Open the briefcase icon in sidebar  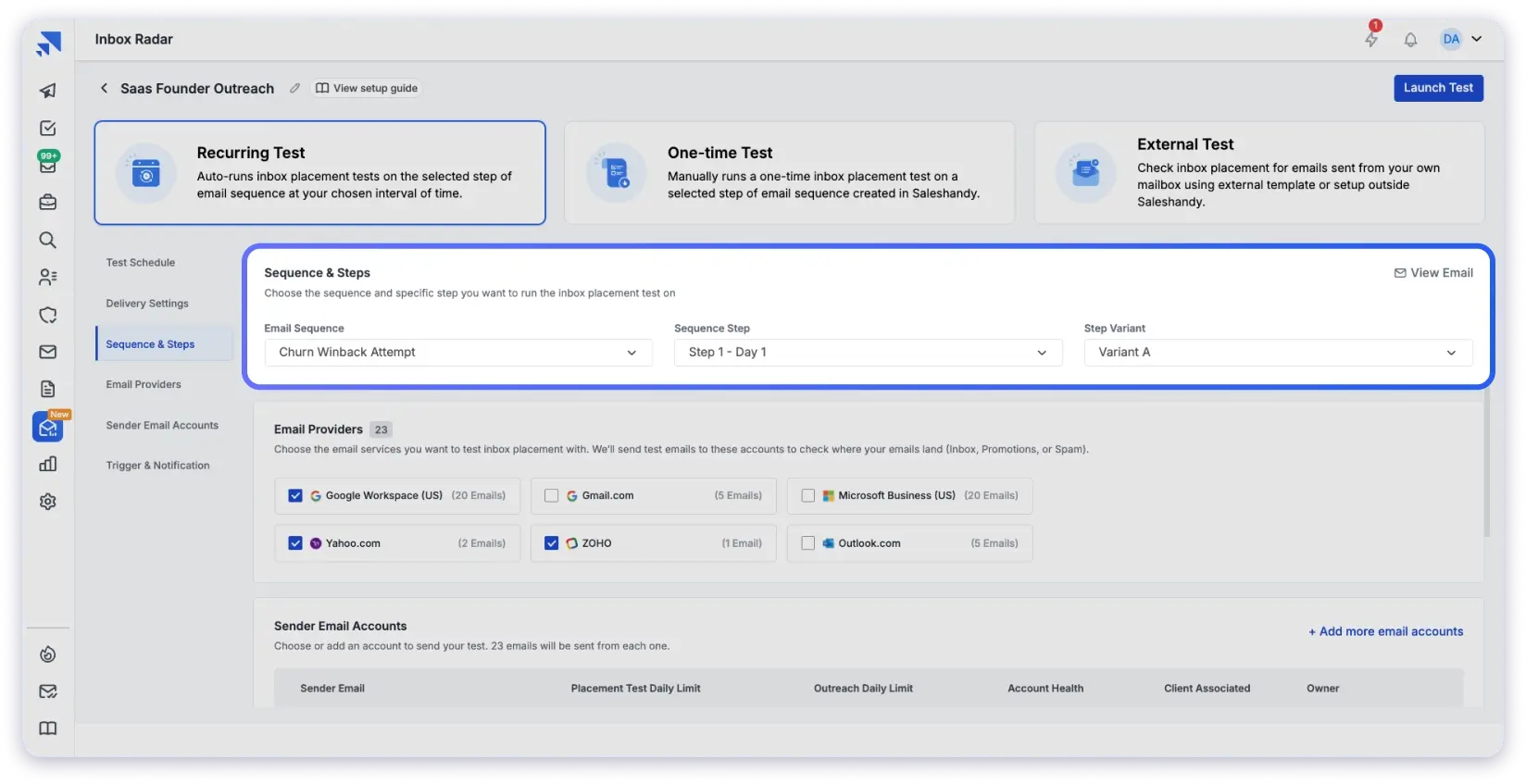[48, 203]
